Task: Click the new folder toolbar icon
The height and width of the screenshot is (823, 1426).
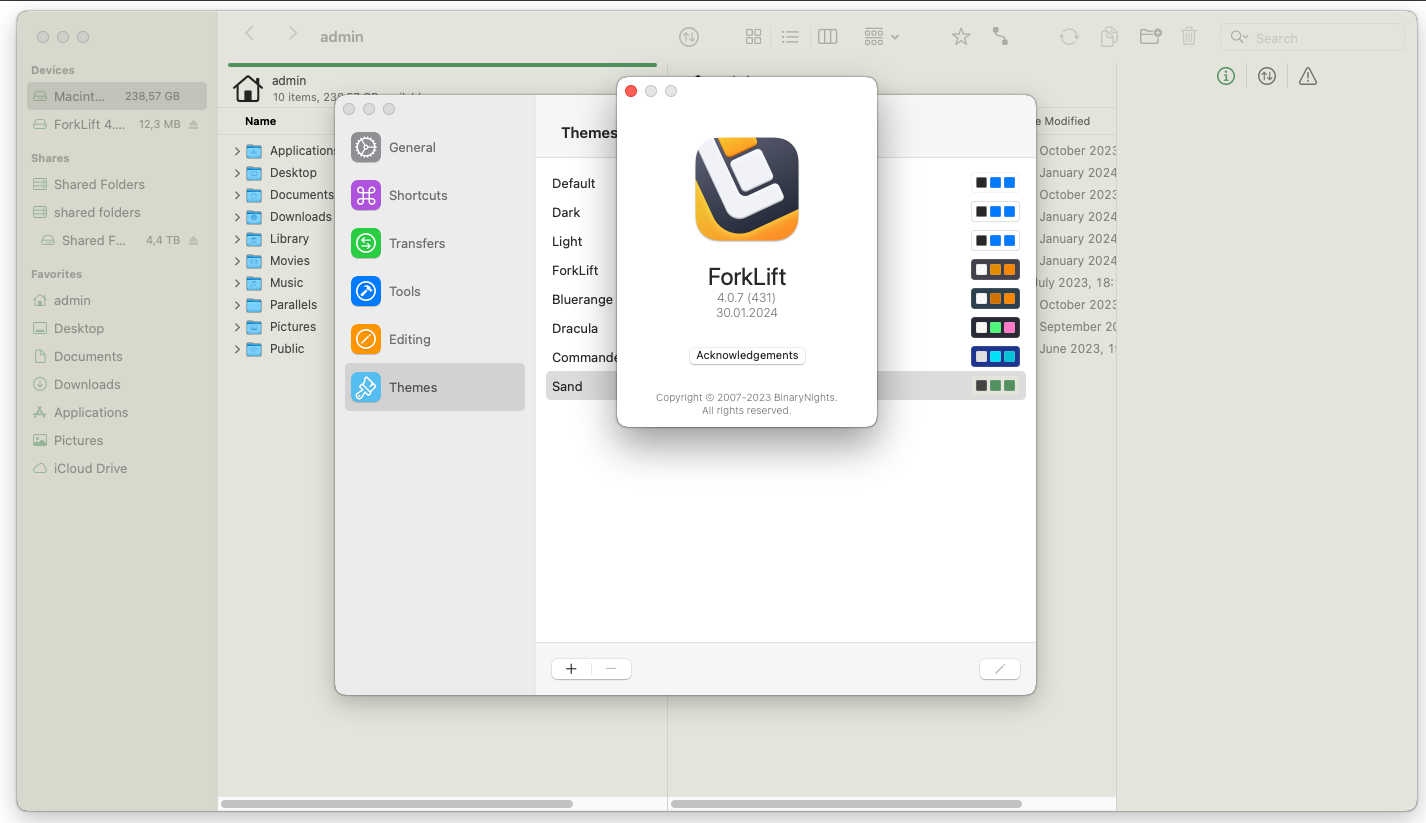Action: coord(1150,37)
